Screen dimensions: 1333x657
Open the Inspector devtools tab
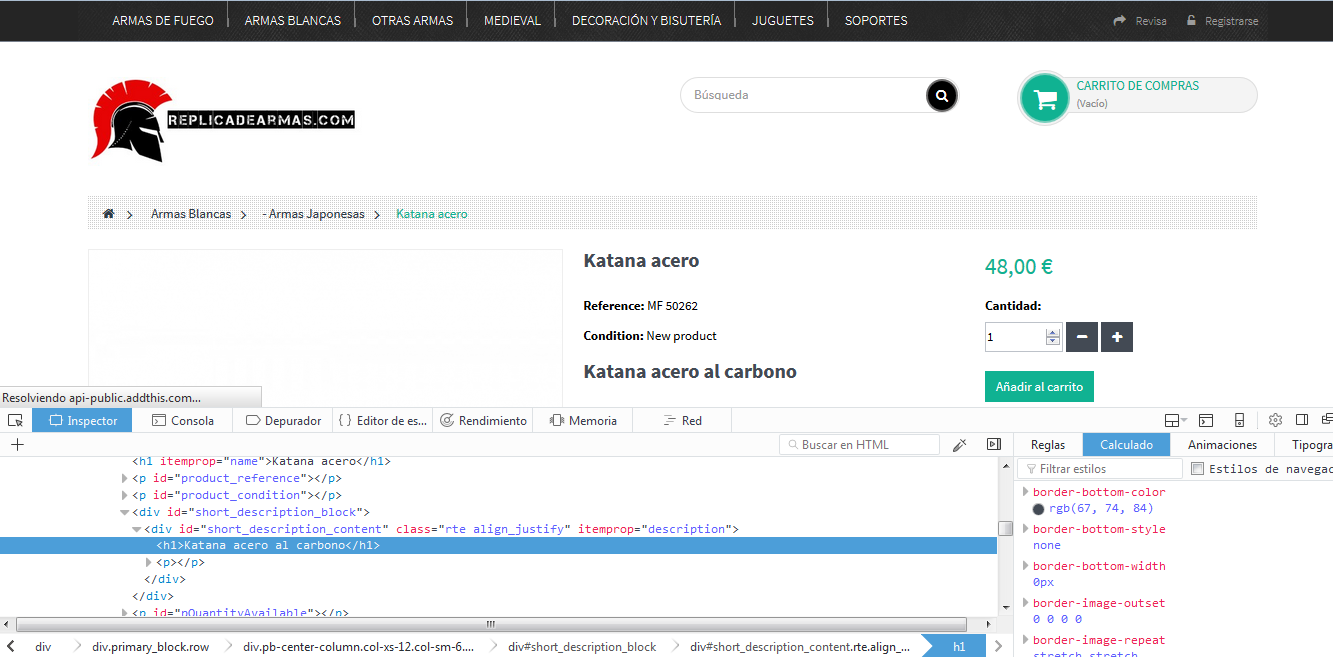tap(82, 421)
